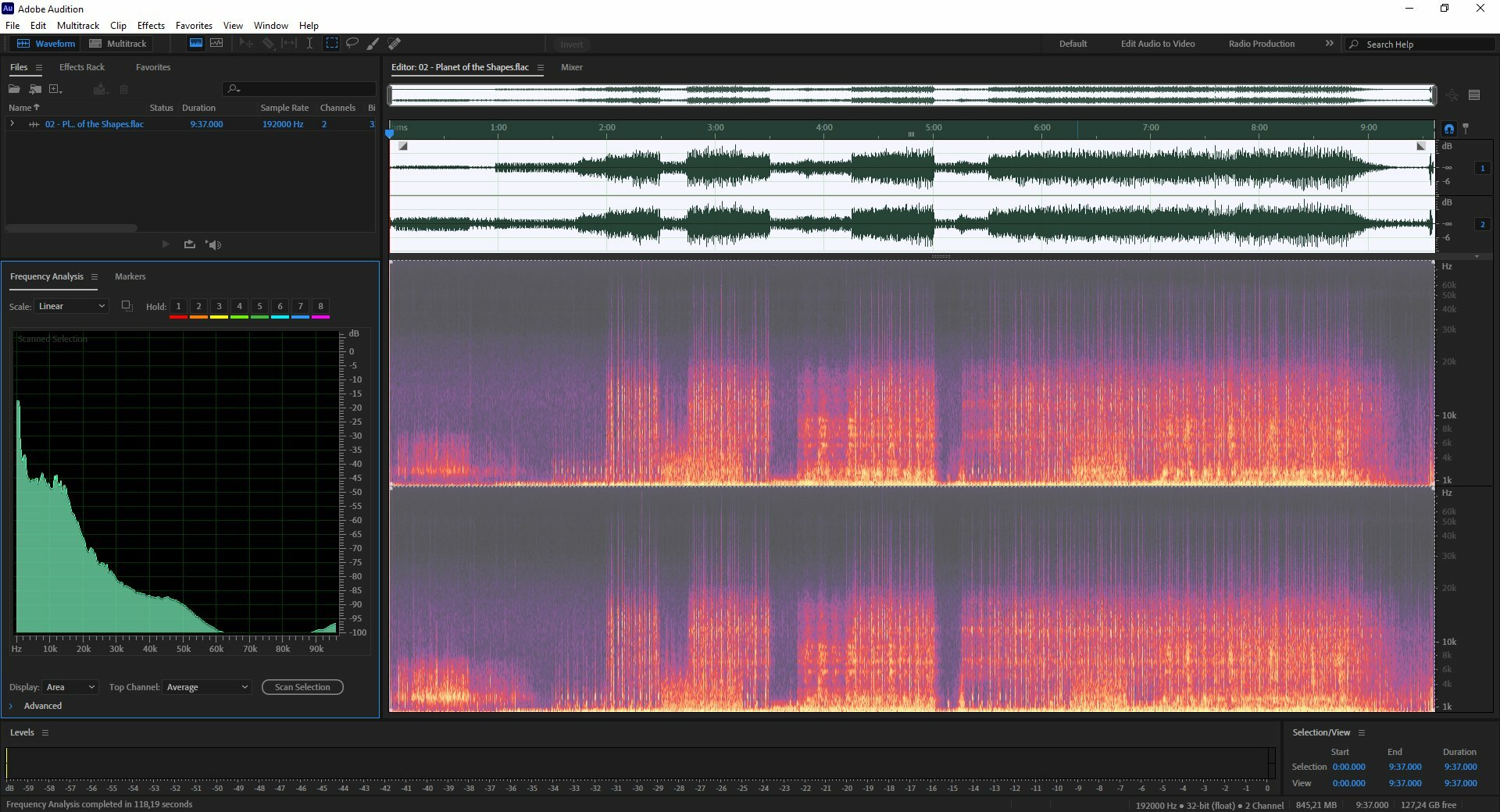Toggle spectral pitch display
This screenshot has height=812, width=1500.
click(216, 44)
